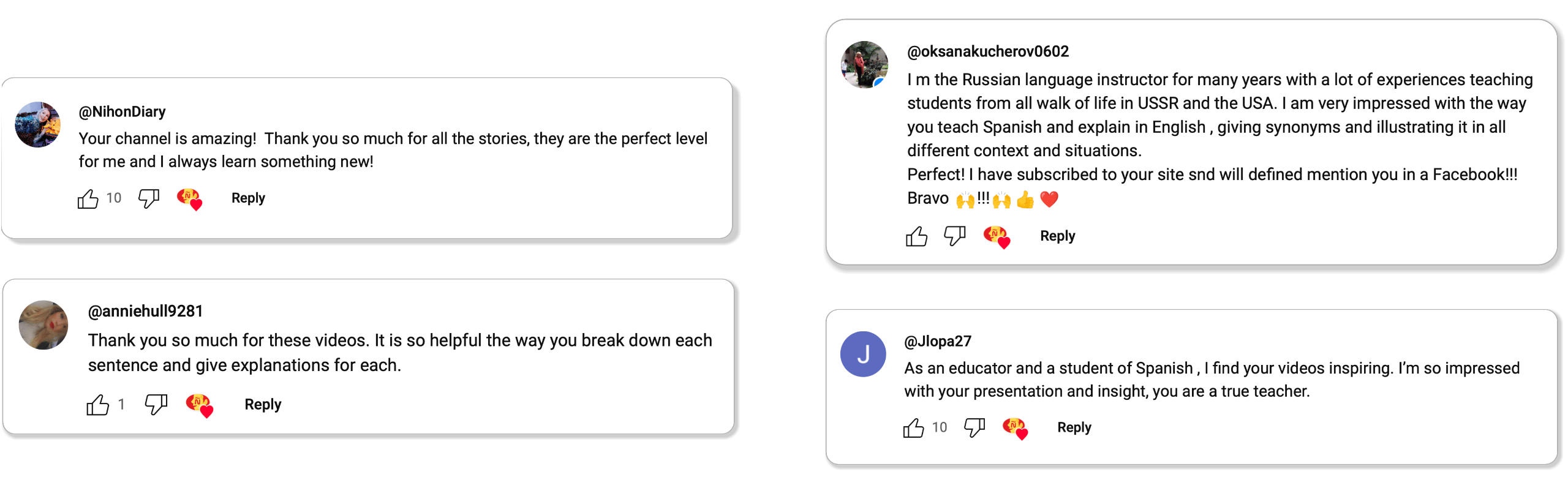The height and width of the screenshot is (488, 1568).
Task: Open the @NihonDiary profile avatar
Action: coord(38,125)
